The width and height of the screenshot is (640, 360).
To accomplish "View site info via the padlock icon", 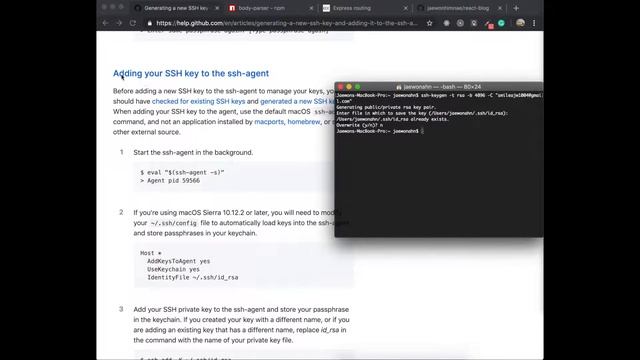I will (x=149, y=23).
